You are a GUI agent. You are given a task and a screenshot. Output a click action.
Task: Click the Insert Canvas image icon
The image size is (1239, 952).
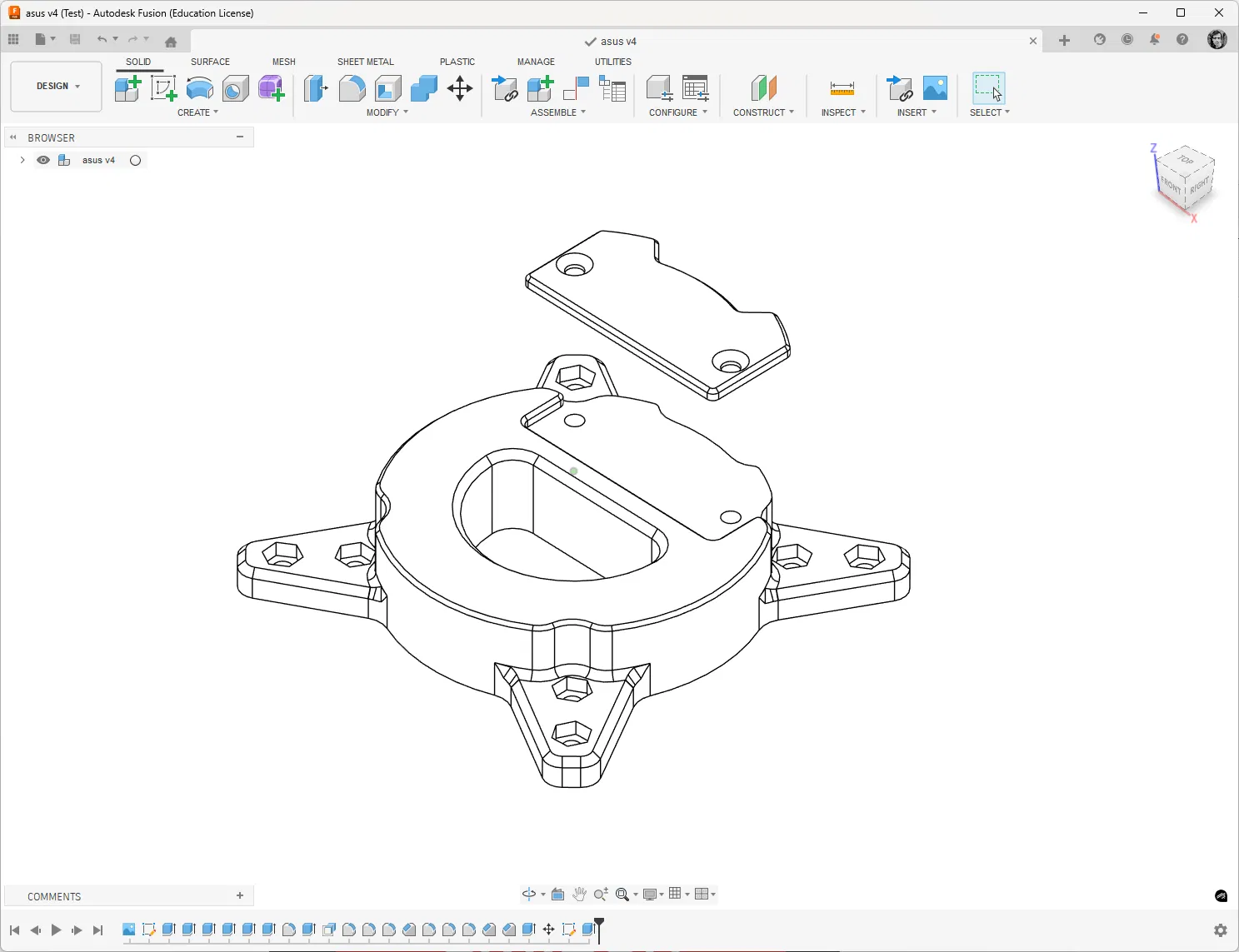click(x=935, y=88)
